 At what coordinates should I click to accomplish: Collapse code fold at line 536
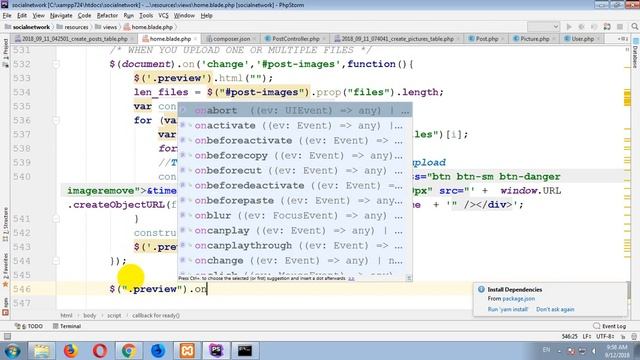pos(56,120)
